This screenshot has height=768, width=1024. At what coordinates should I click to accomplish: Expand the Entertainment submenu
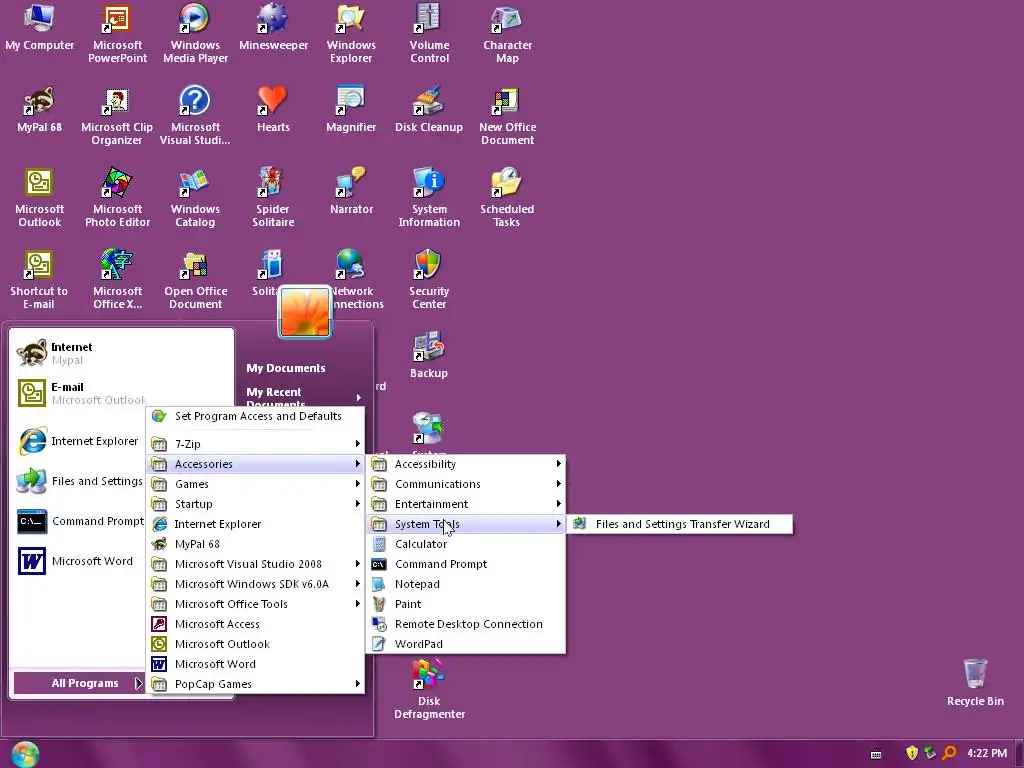466,504
